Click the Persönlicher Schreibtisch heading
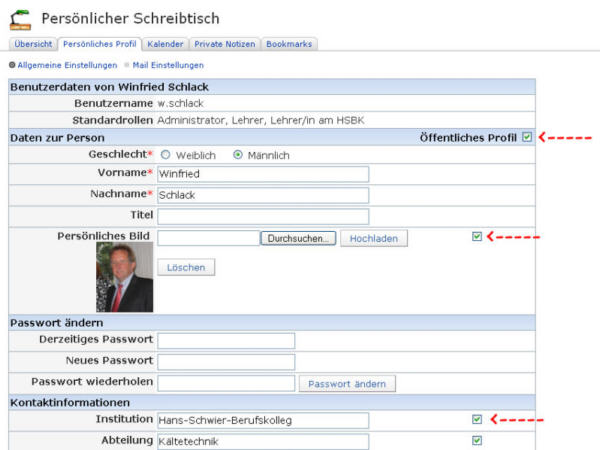 tap(130, 18)
